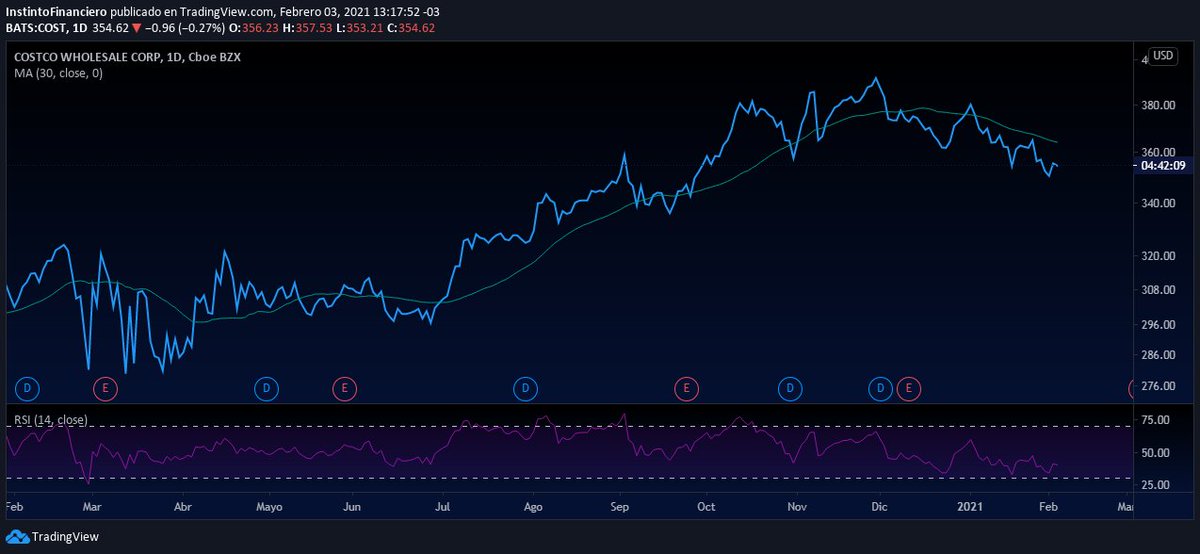Click the 308.00 price axis label
1200x554 pixels.
pyautogui.click(x=1157, y=290)
